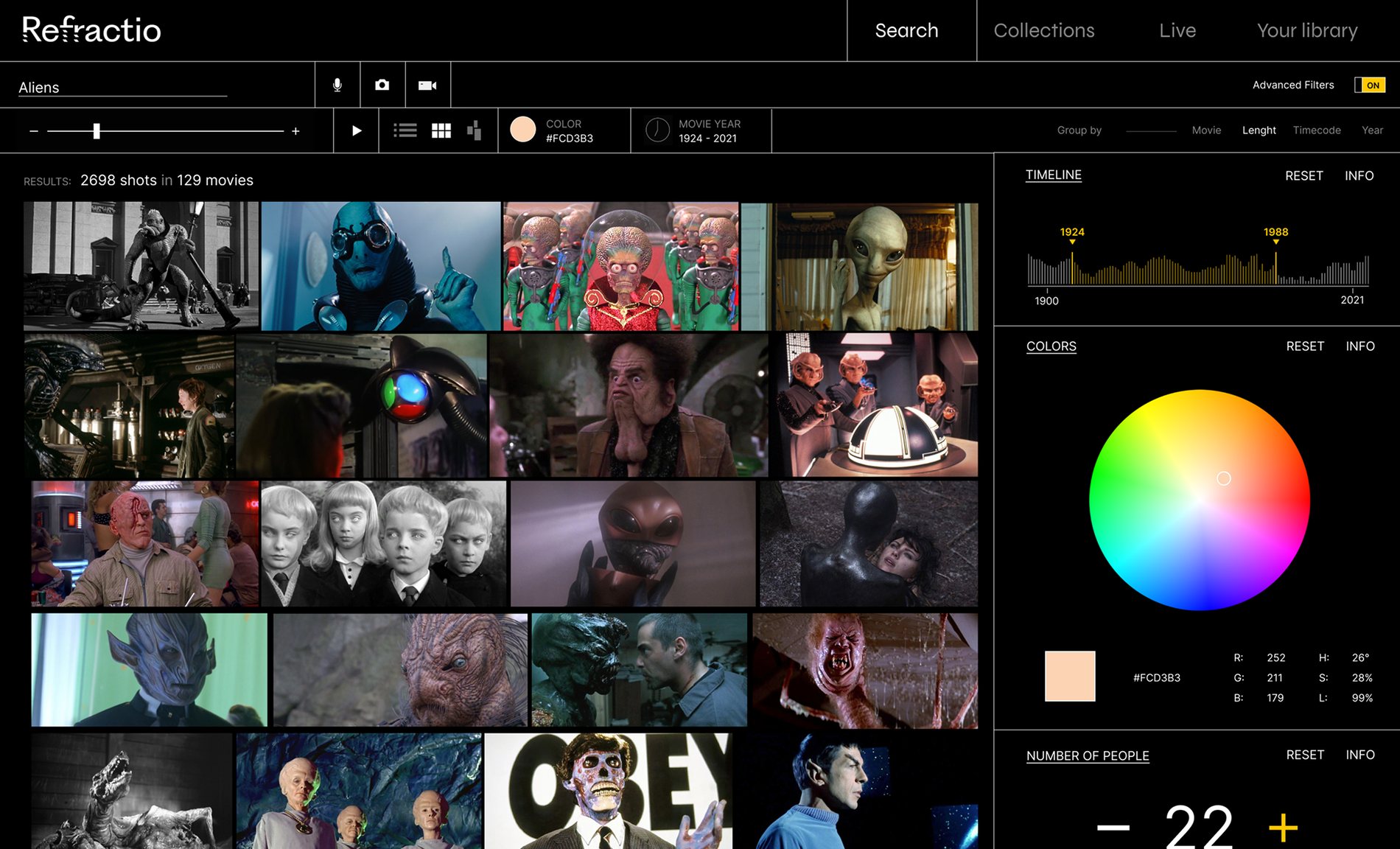The height and width of the screenshot is (849, 1400).
Task: Group results by Year
Action: pyautogui.click(x=1372, y=130)
